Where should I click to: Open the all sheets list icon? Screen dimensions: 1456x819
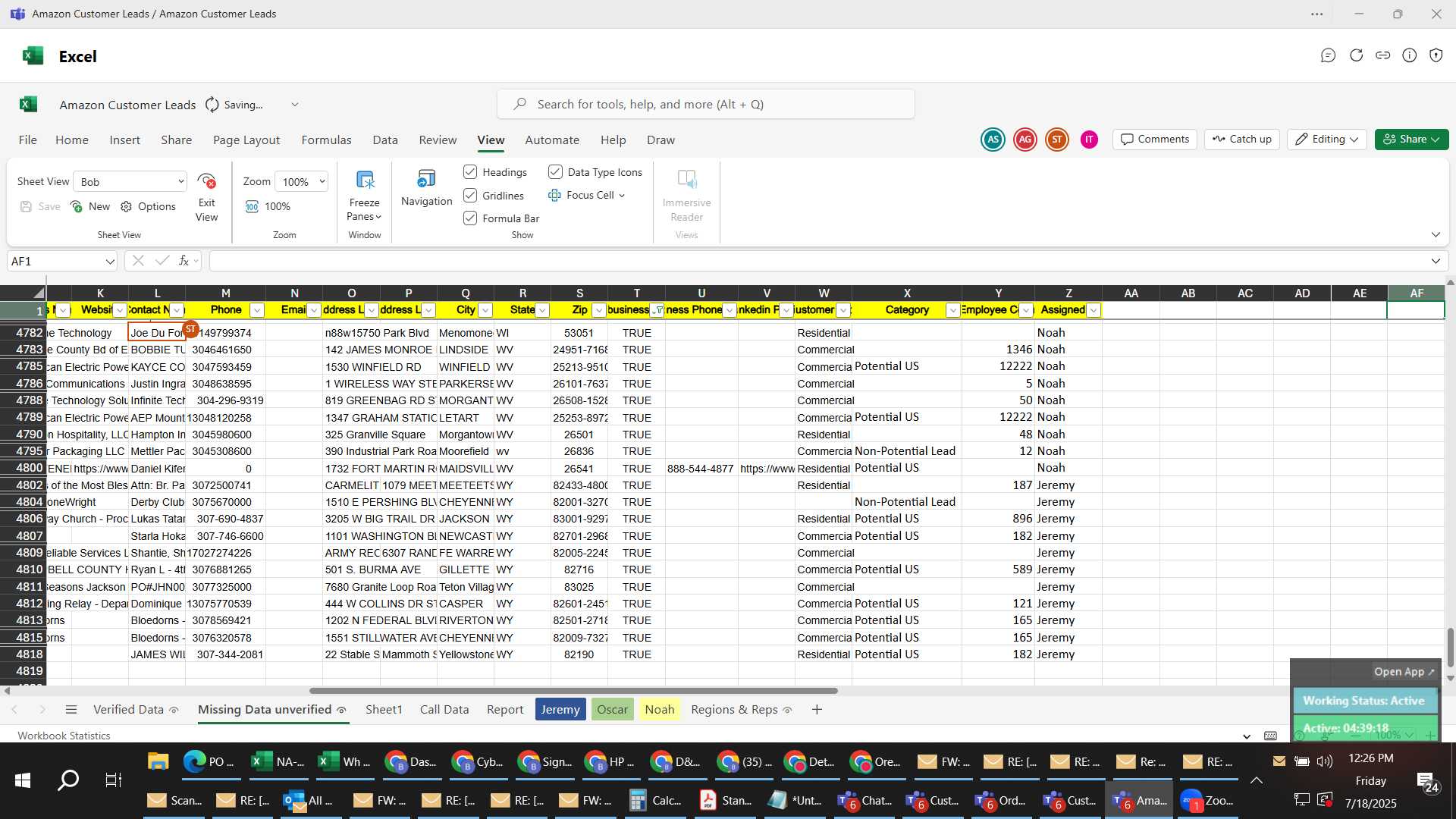71,710
